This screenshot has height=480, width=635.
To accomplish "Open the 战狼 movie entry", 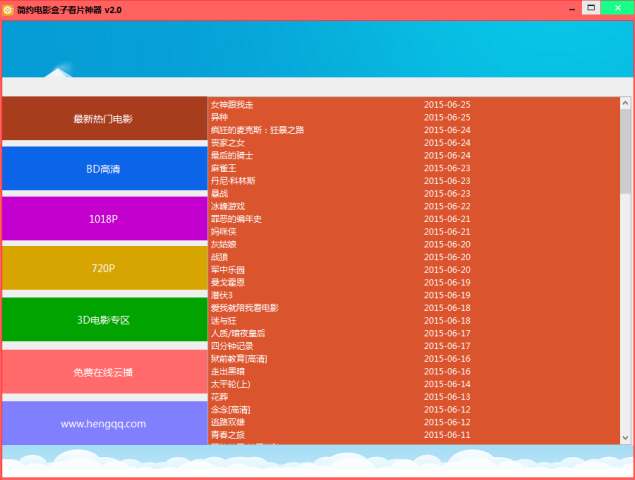I will 218,257.
